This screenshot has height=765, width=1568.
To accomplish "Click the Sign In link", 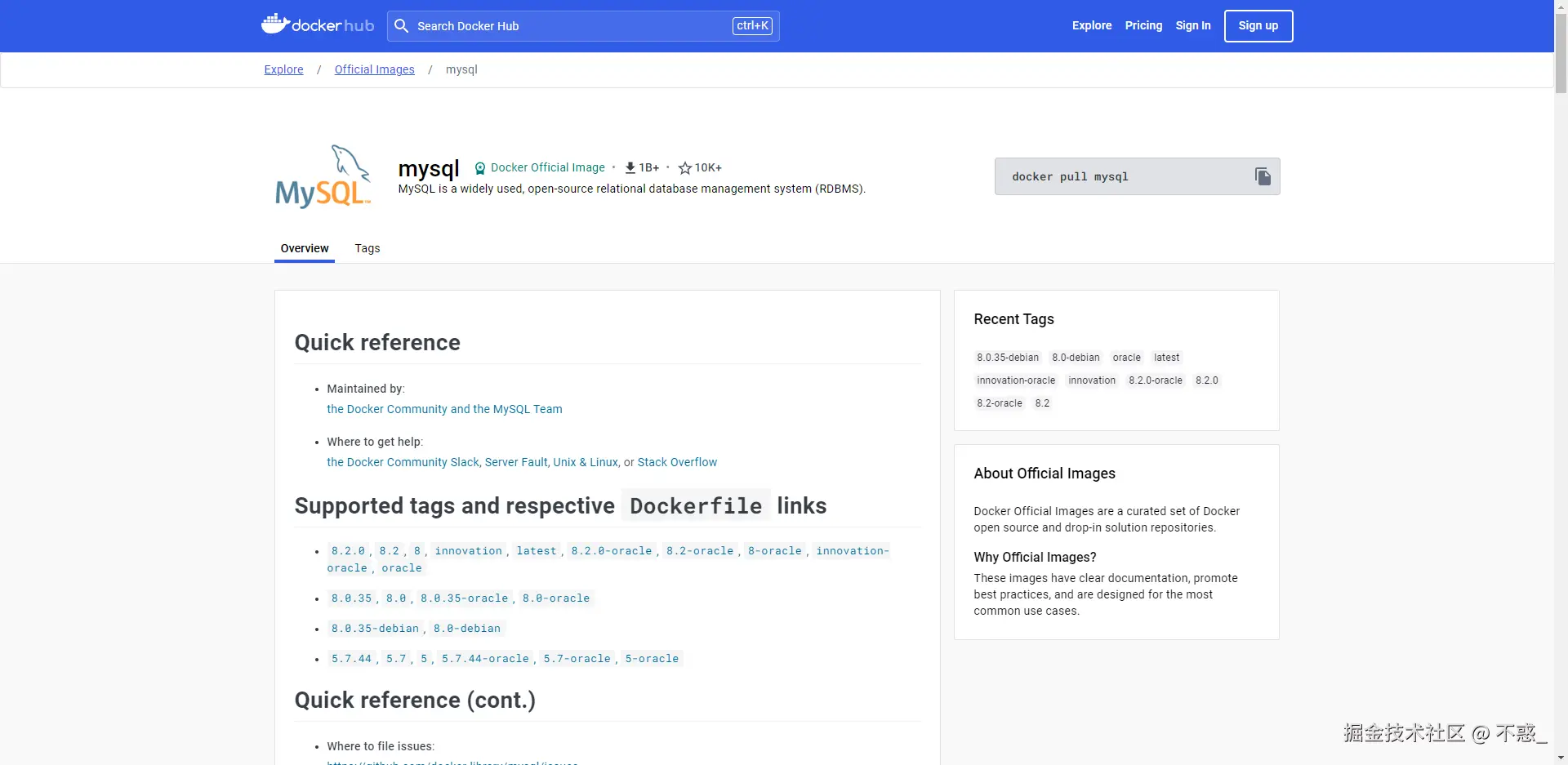I will pyautogui.click(x=1193, y=25).
